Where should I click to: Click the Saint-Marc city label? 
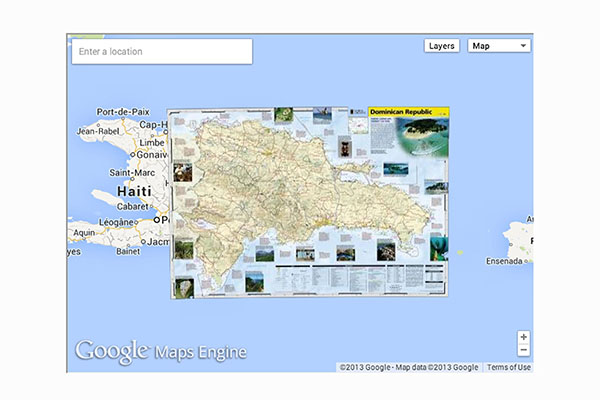pyautogui.click(x=132, y=173)
